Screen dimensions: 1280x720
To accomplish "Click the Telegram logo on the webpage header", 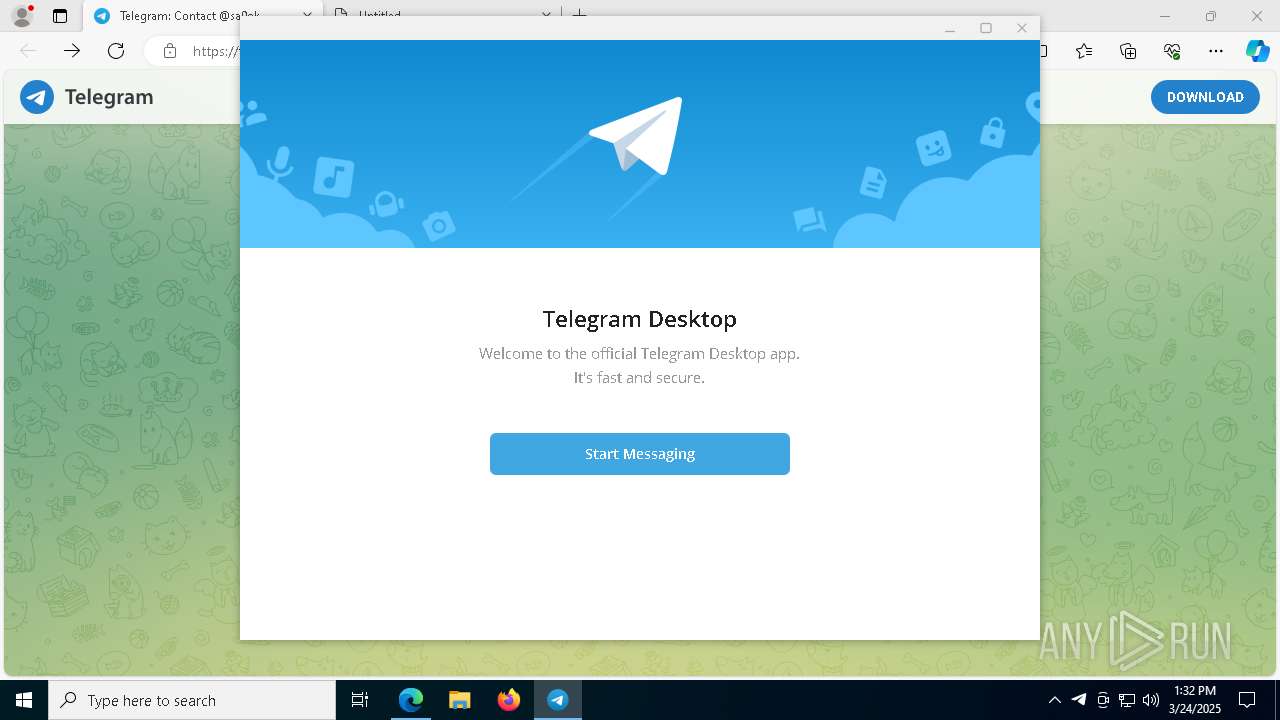I will [x=37, y=97].
